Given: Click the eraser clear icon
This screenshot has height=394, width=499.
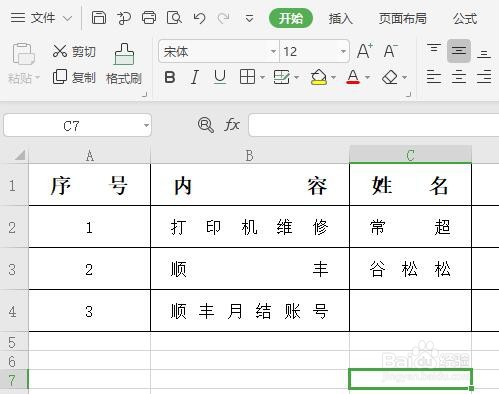Looking at the screenshot, I should tap(390, 78).
